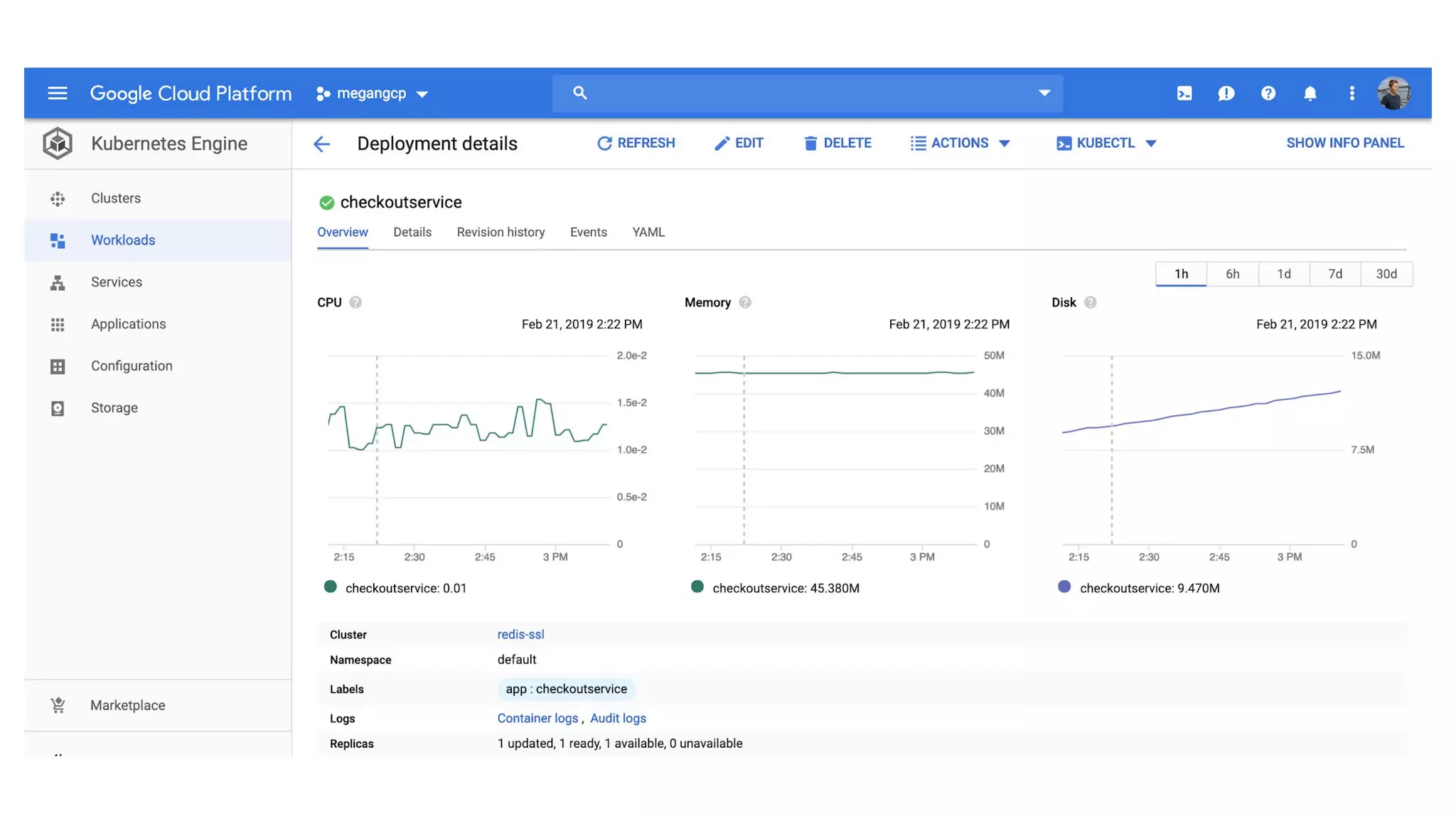This screenshot has height=819, width=1456.
Task: Click the Disk chart help icon
Action: [1090, 302]
